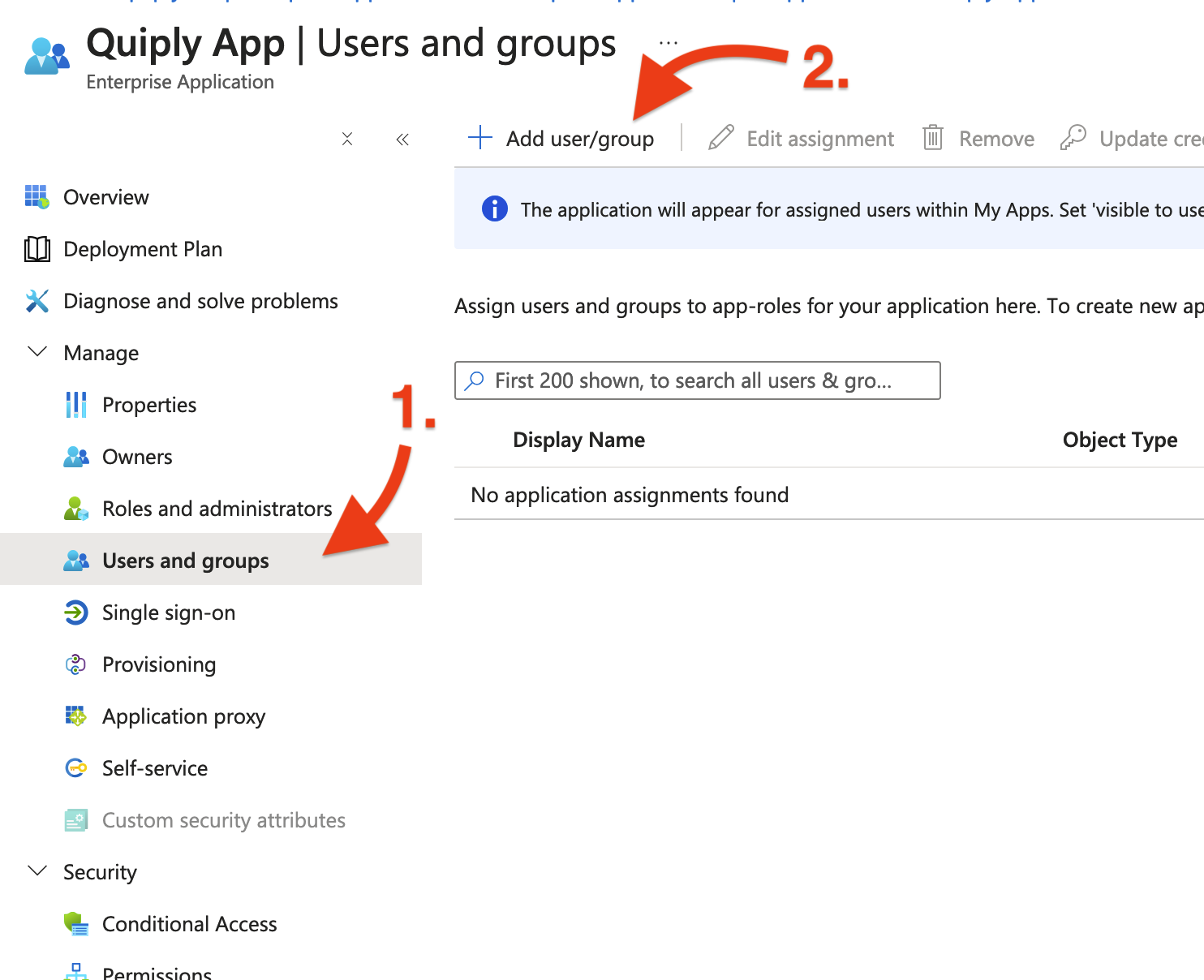Click the Self-service key icon
This screenshot has width=1204, height=980.
click(x=76, y=768)
